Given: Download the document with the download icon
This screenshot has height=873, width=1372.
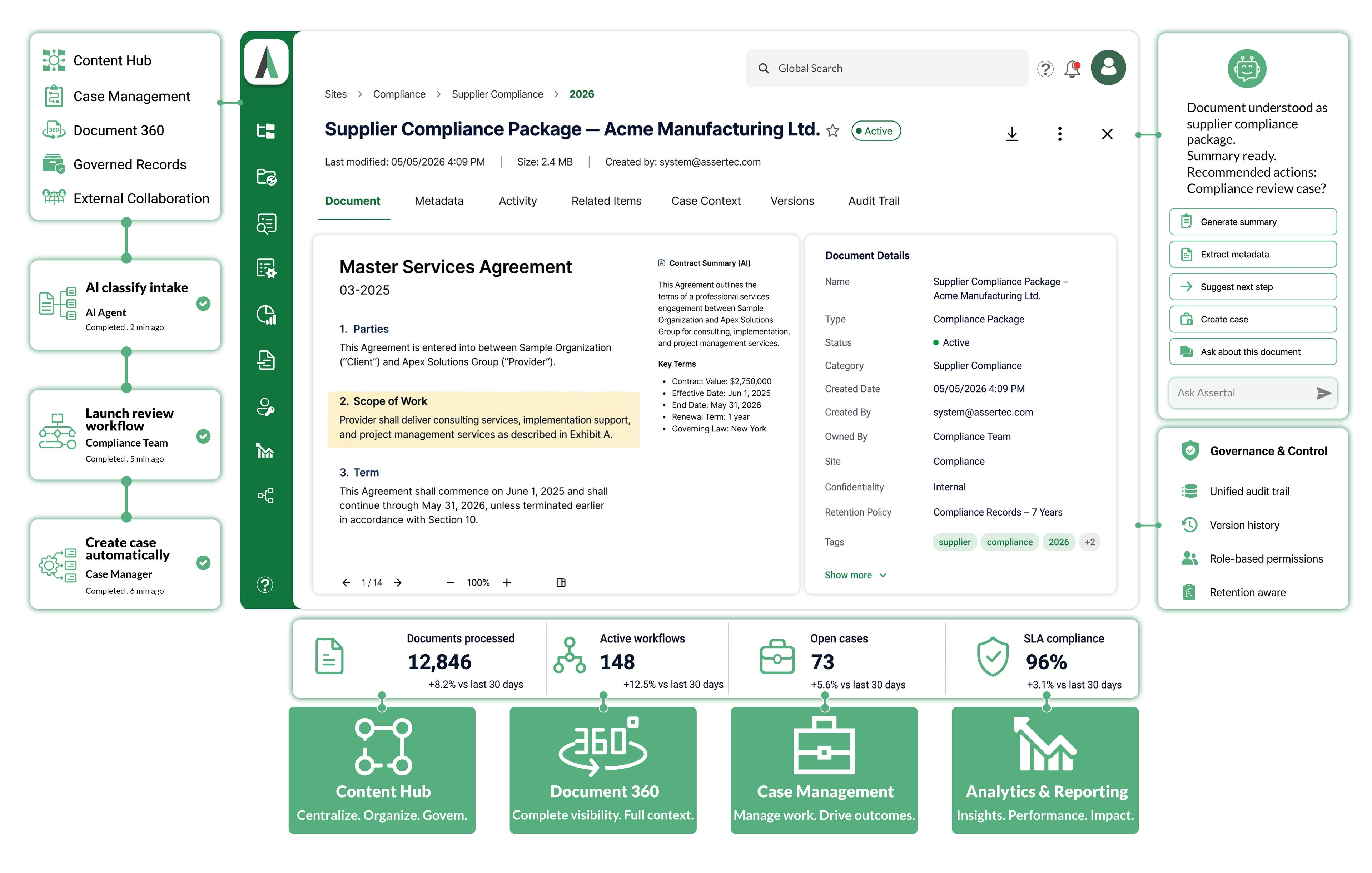Looking at the screenshot, I should [x=1012, y=134].
